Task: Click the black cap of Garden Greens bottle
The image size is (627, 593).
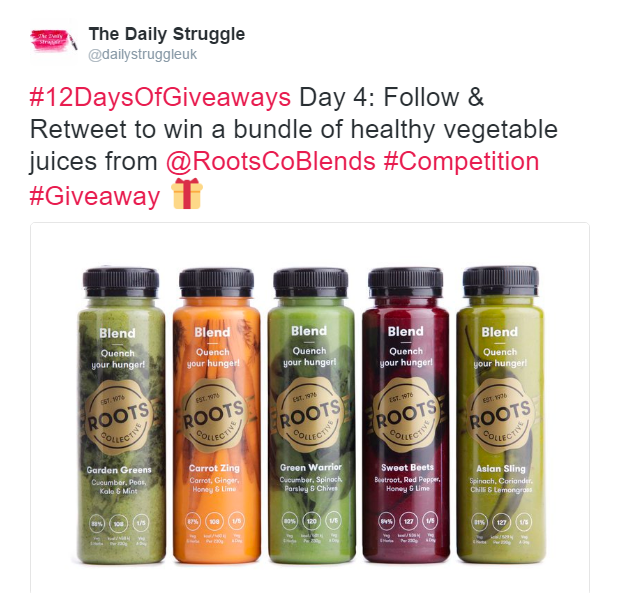Action: point(121,283)
